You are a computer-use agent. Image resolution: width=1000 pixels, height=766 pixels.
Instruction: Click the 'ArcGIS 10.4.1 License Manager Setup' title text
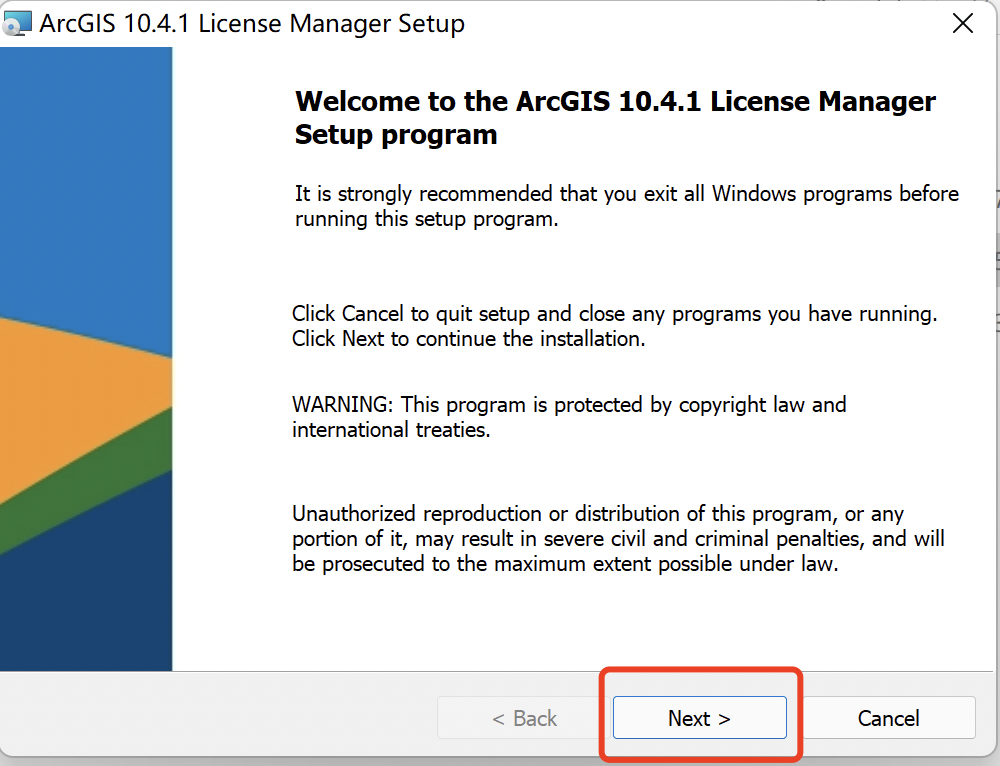coord(252,24)
